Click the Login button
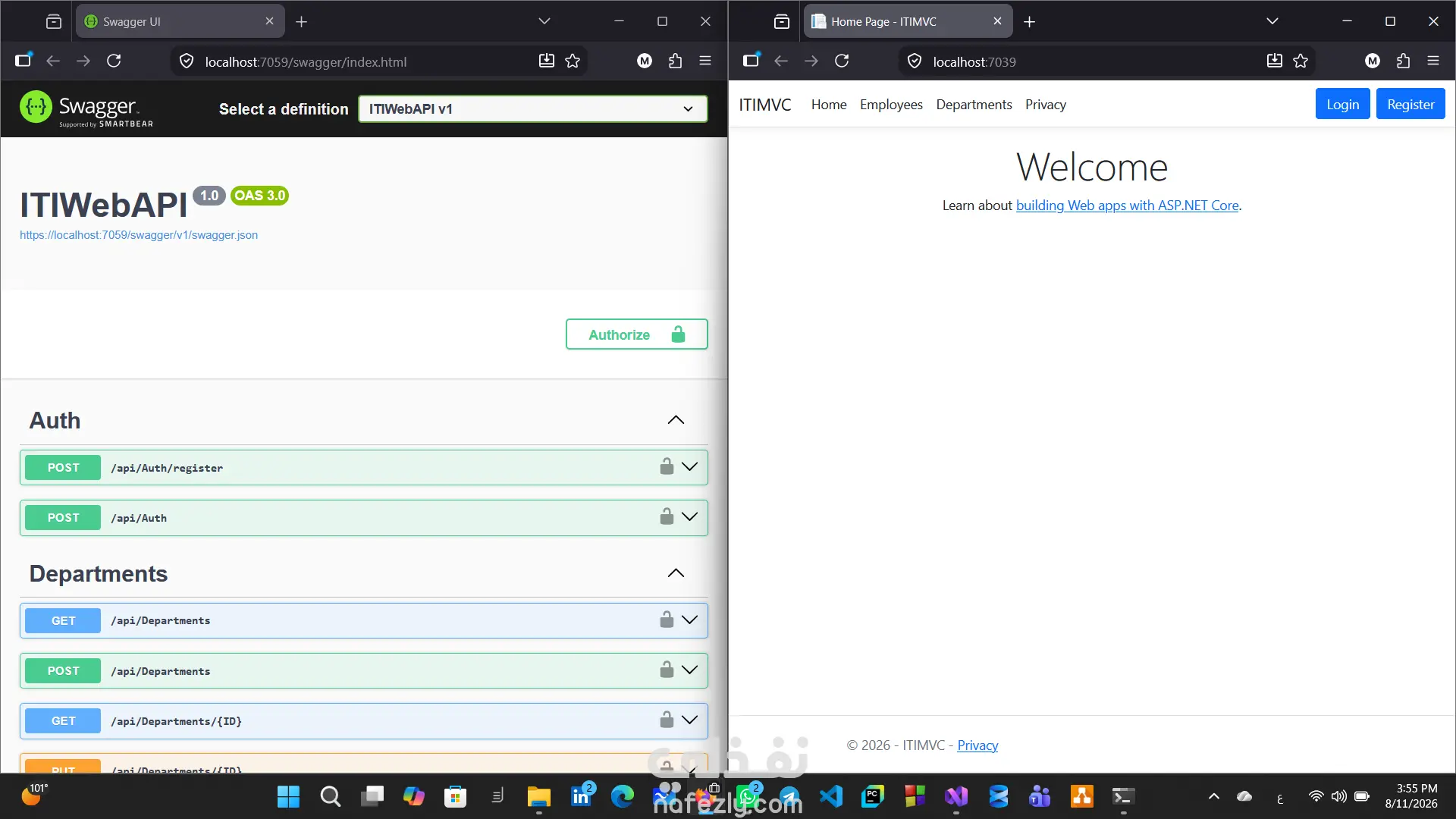Image resolution: width=1456 pixels, height=819 pixels. point(1342,104)
